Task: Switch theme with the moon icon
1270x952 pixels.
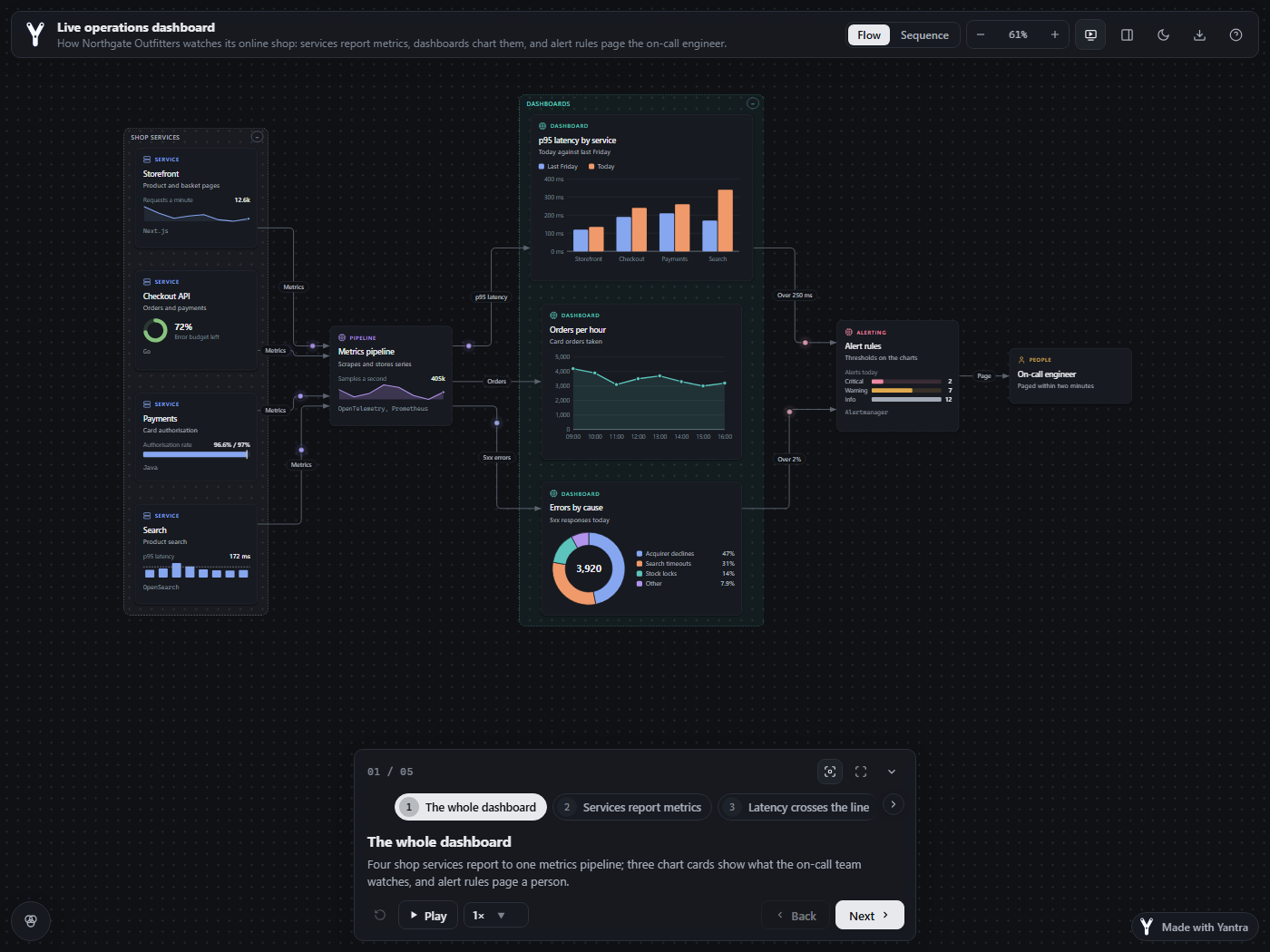Action: 1163,34
